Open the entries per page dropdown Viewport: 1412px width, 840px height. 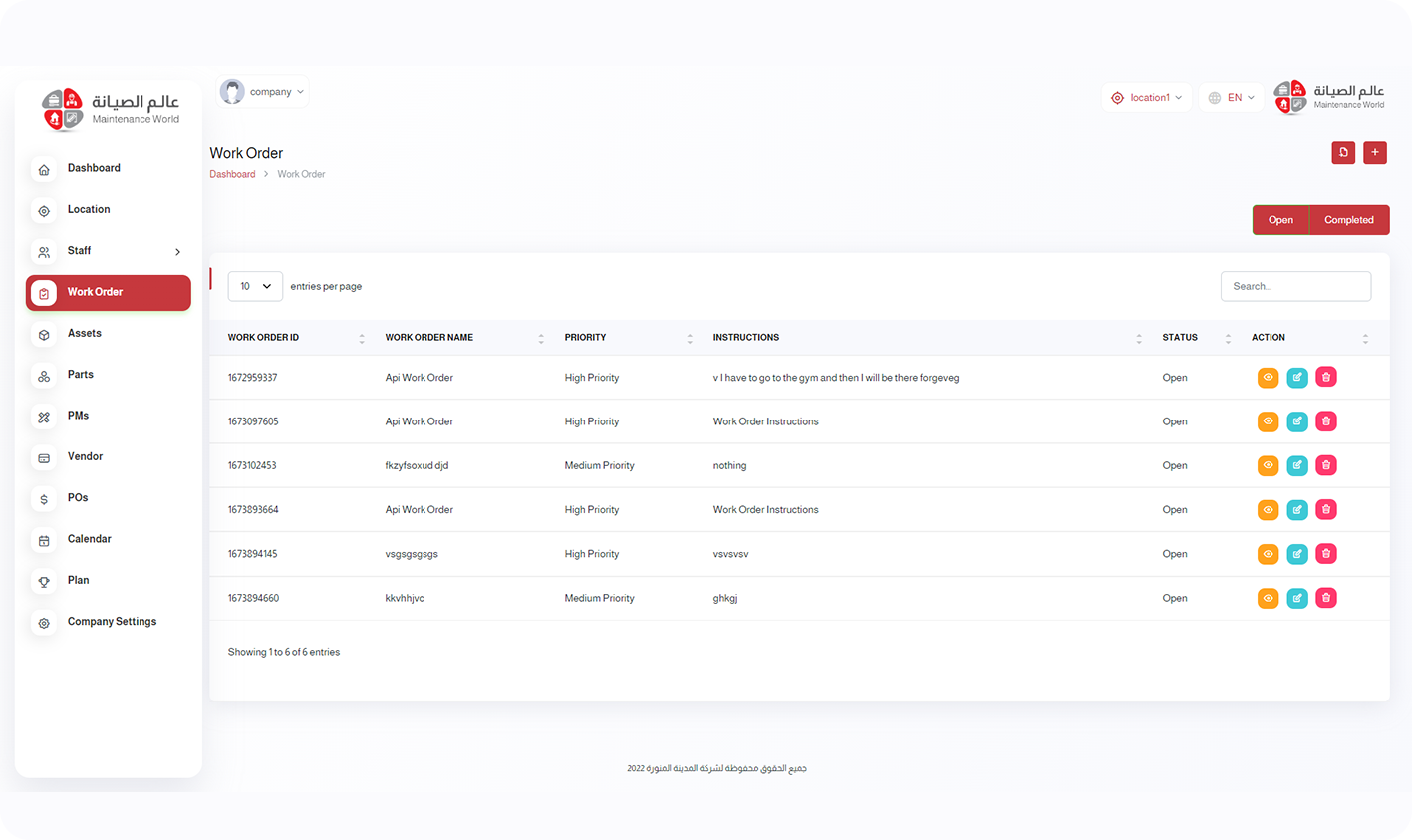click(x=255, y=286)
